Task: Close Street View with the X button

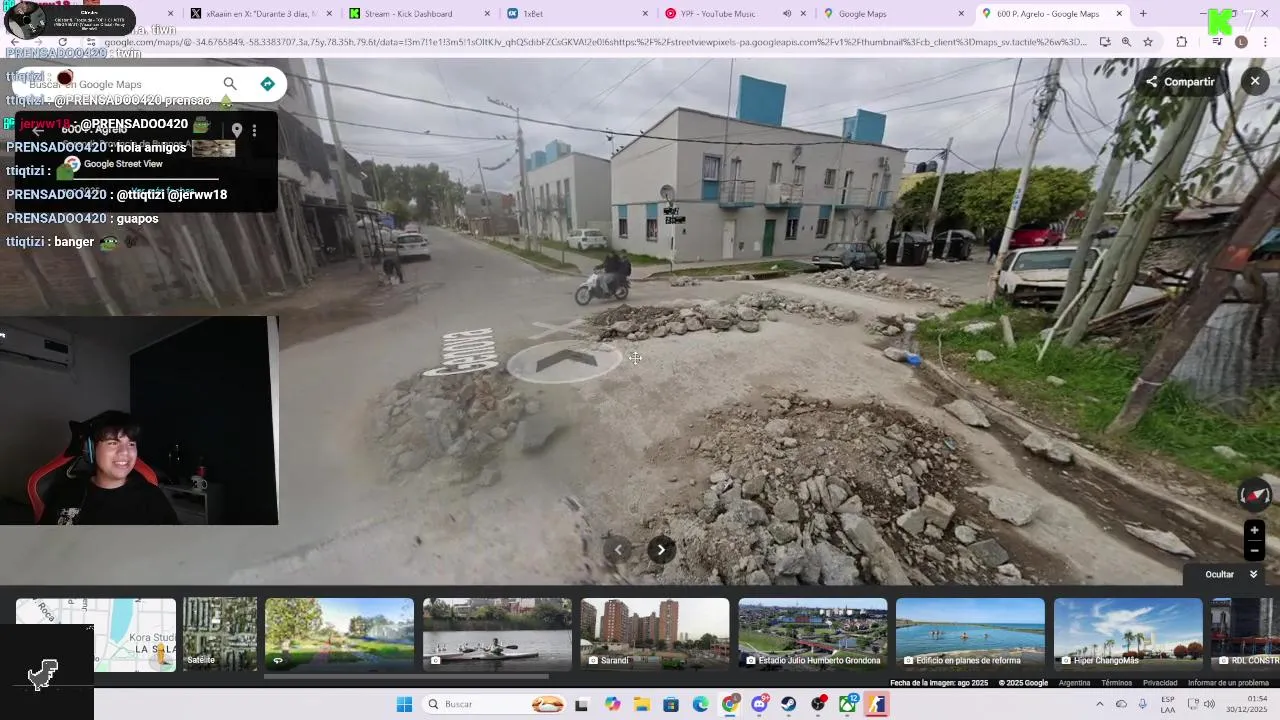Action: [1255, 81]
